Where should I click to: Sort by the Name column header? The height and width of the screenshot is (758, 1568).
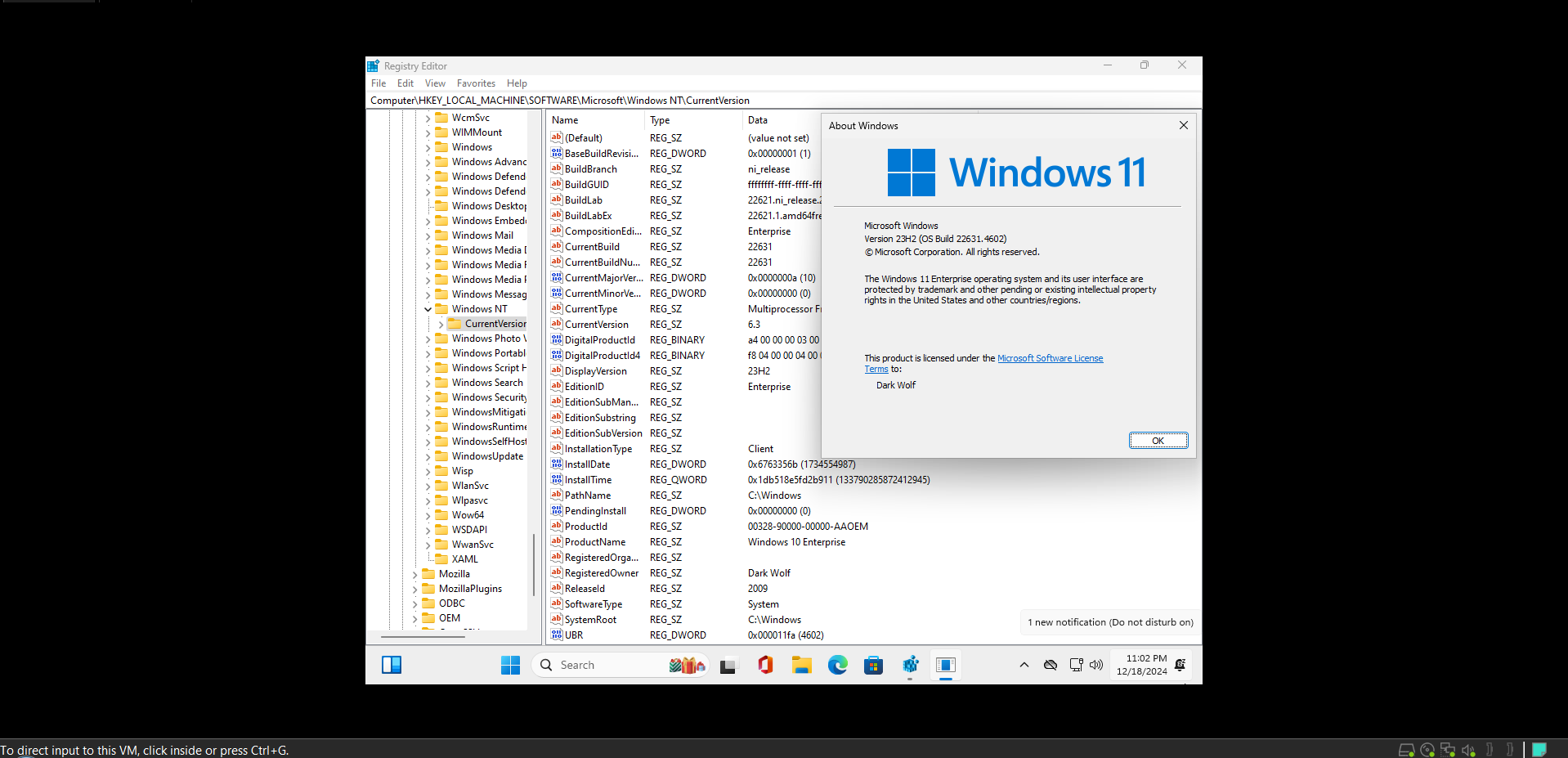pyautogui.click(x=595, y=120)
